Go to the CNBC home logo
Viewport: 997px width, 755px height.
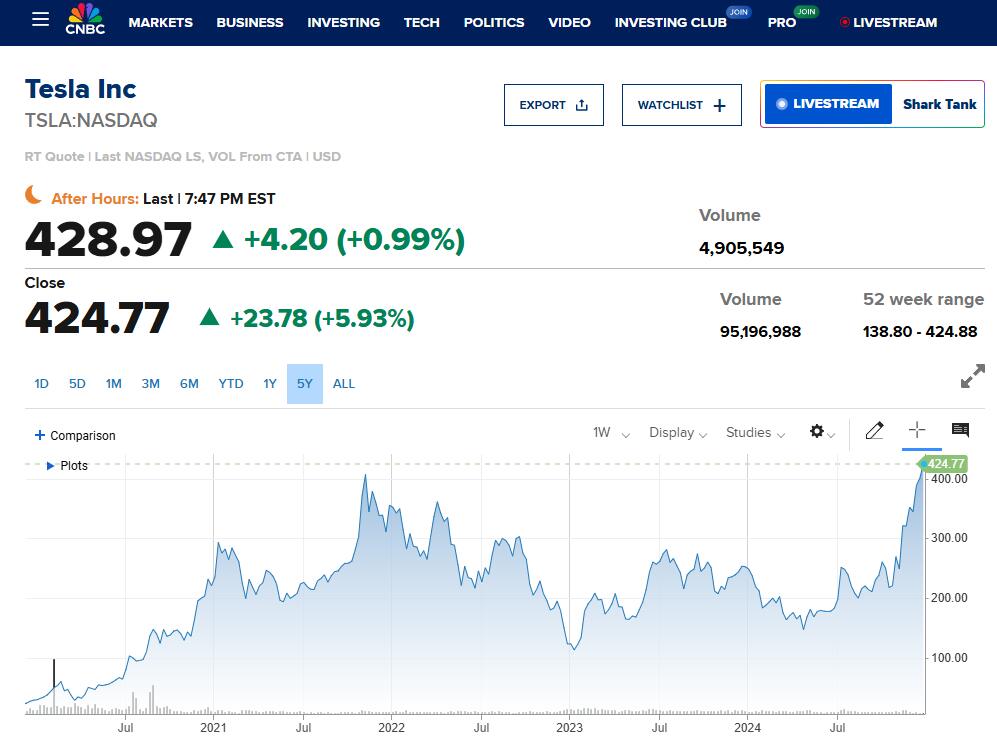(x=85, y=20)
